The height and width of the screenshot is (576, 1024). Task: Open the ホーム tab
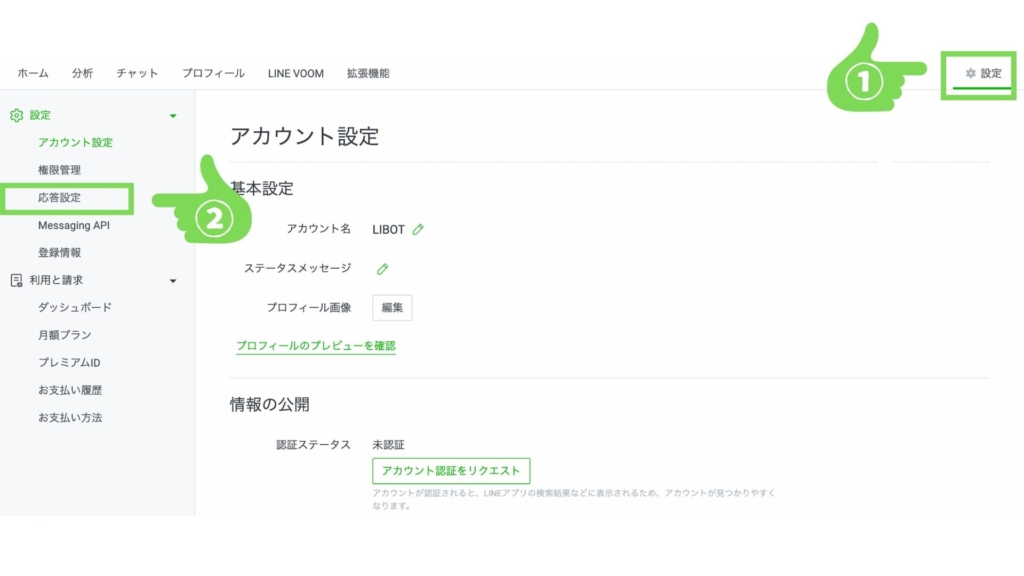(x=33, y=74)
